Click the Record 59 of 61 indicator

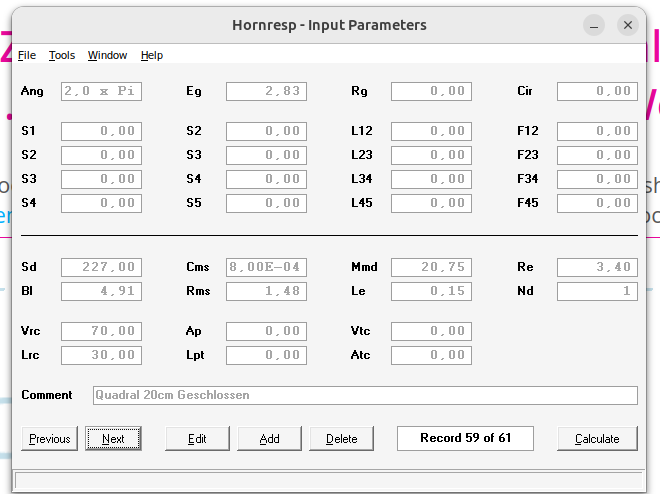pos(465,438)
